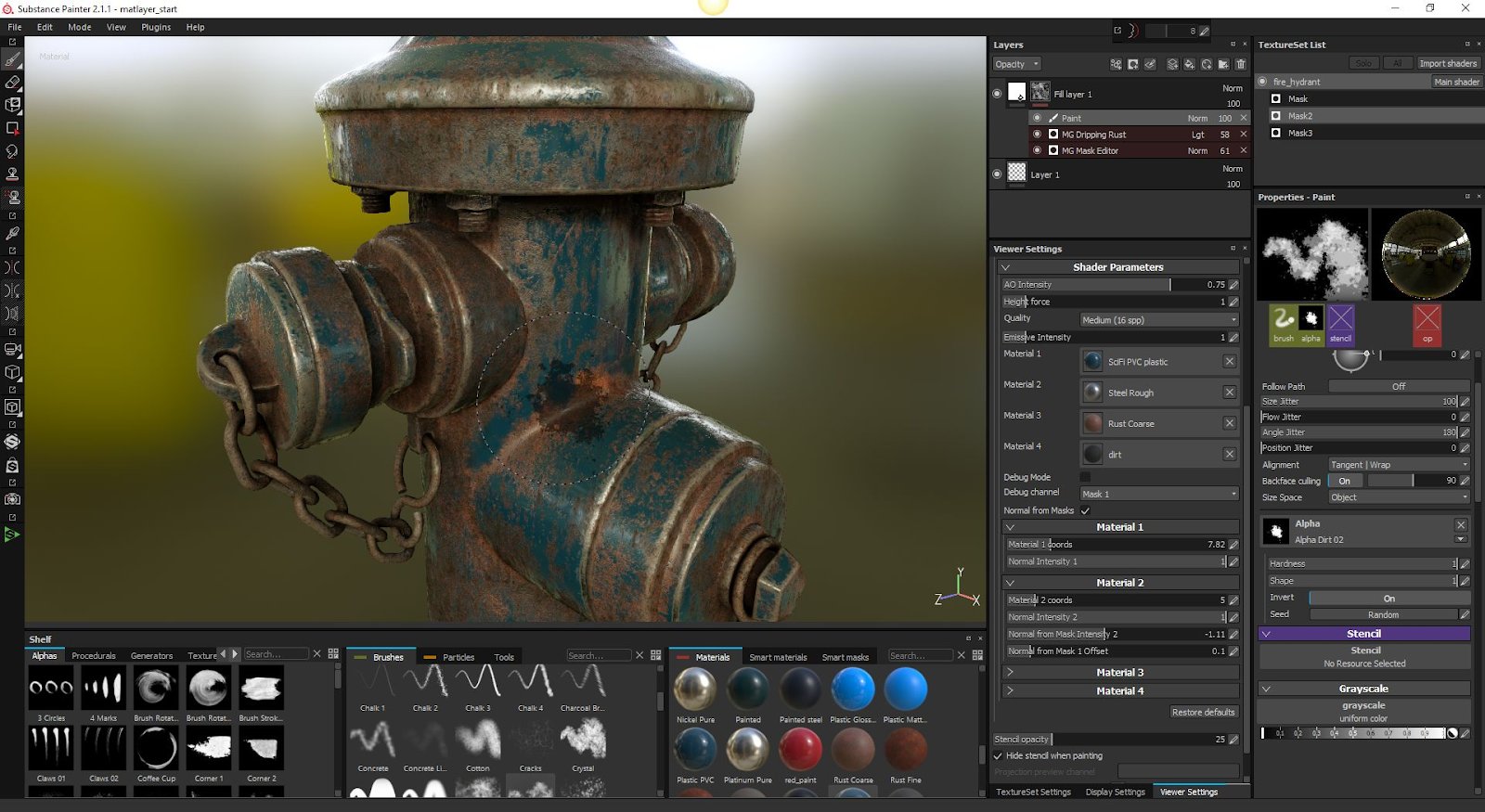This screenshot has width=1485, height=812.
Task: Click the trash icon in Layers panel
Action: point(1241,64)
